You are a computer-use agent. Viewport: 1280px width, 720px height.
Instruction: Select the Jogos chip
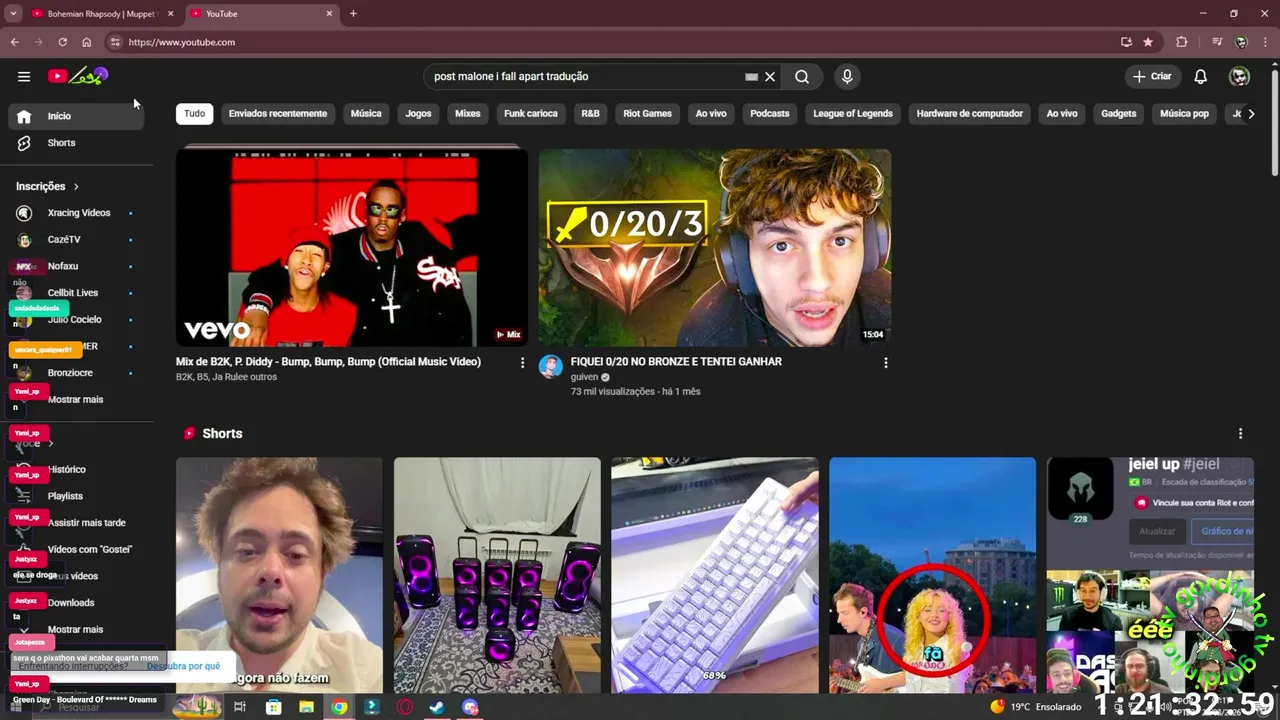(x=418, y=113)
